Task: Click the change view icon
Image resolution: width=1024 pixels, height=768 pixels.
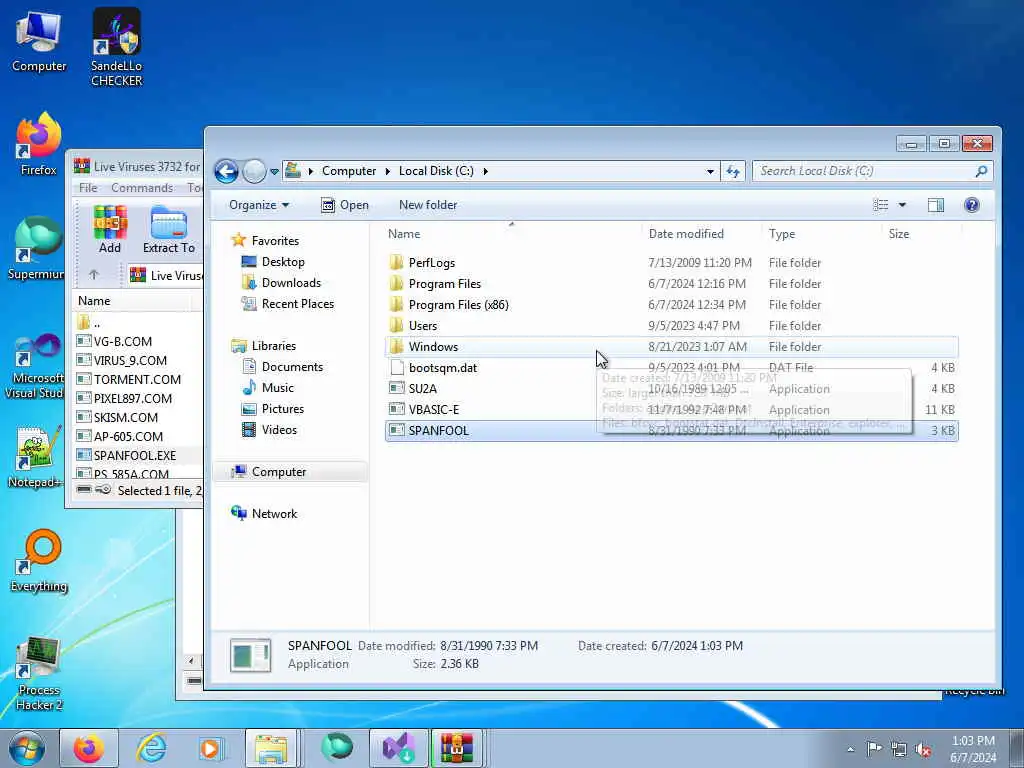Action: (x=880, y=205)
